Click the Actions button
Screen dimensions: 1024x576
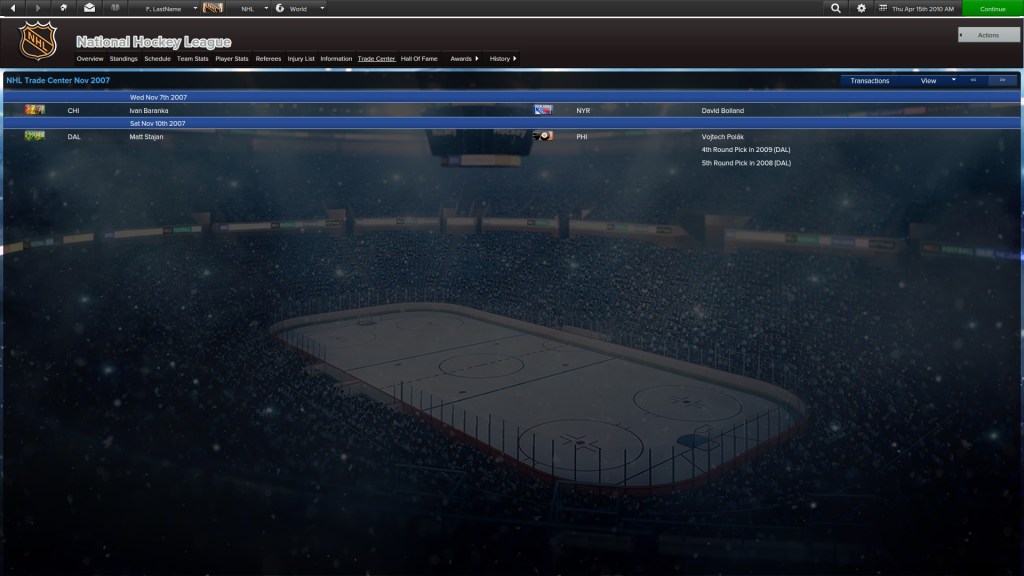(x=988, y=35)
